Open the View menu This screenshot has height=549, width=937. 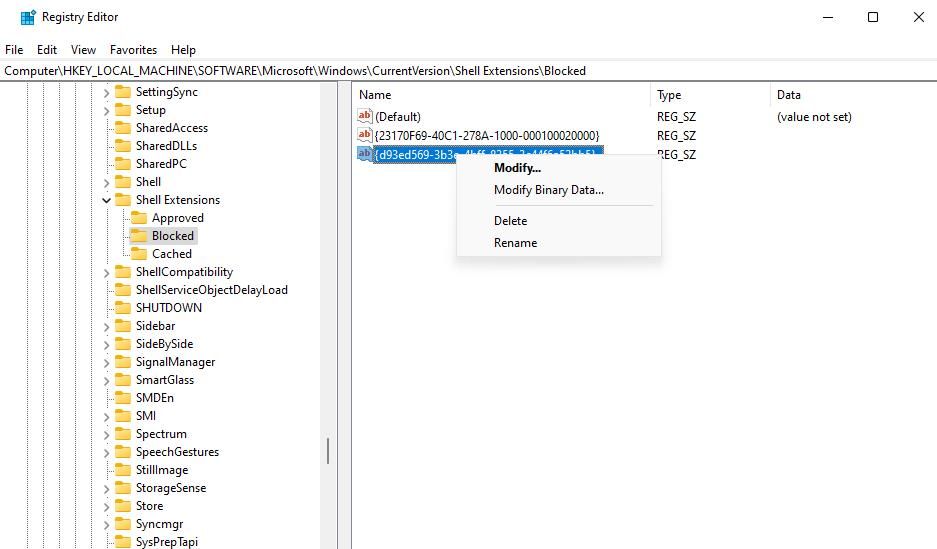(83, 50)
